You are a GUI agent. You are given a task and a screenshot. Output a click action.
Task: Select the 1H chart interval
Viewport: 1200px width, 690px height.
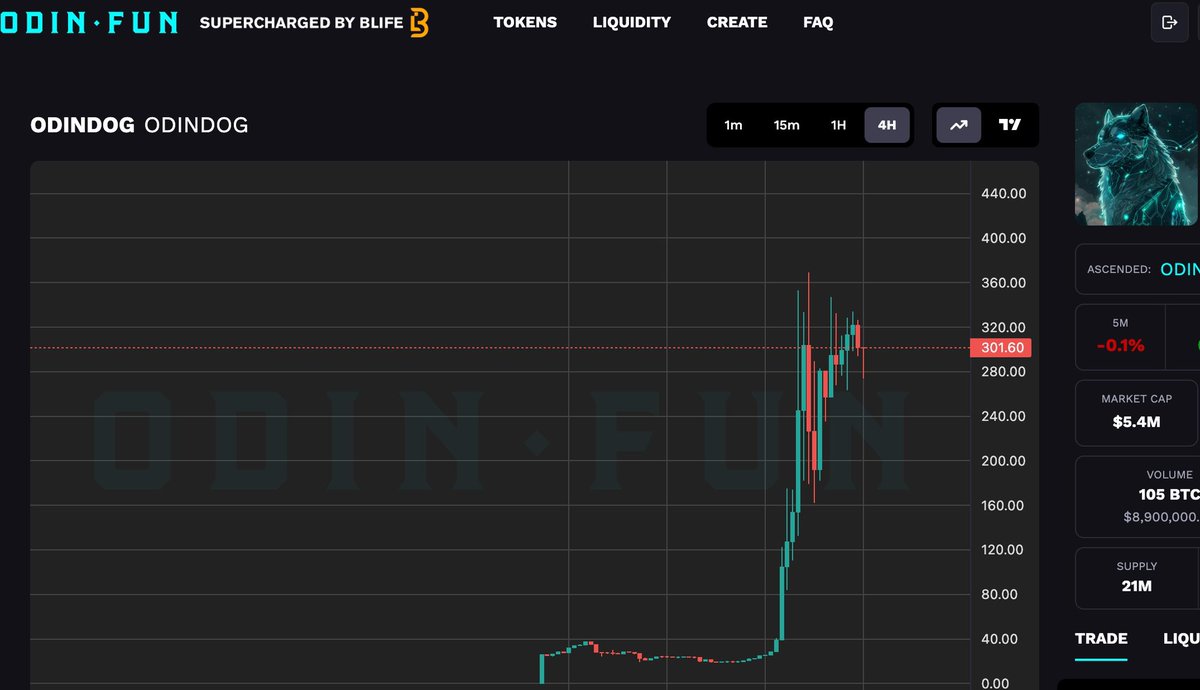(x=838, y=125)
